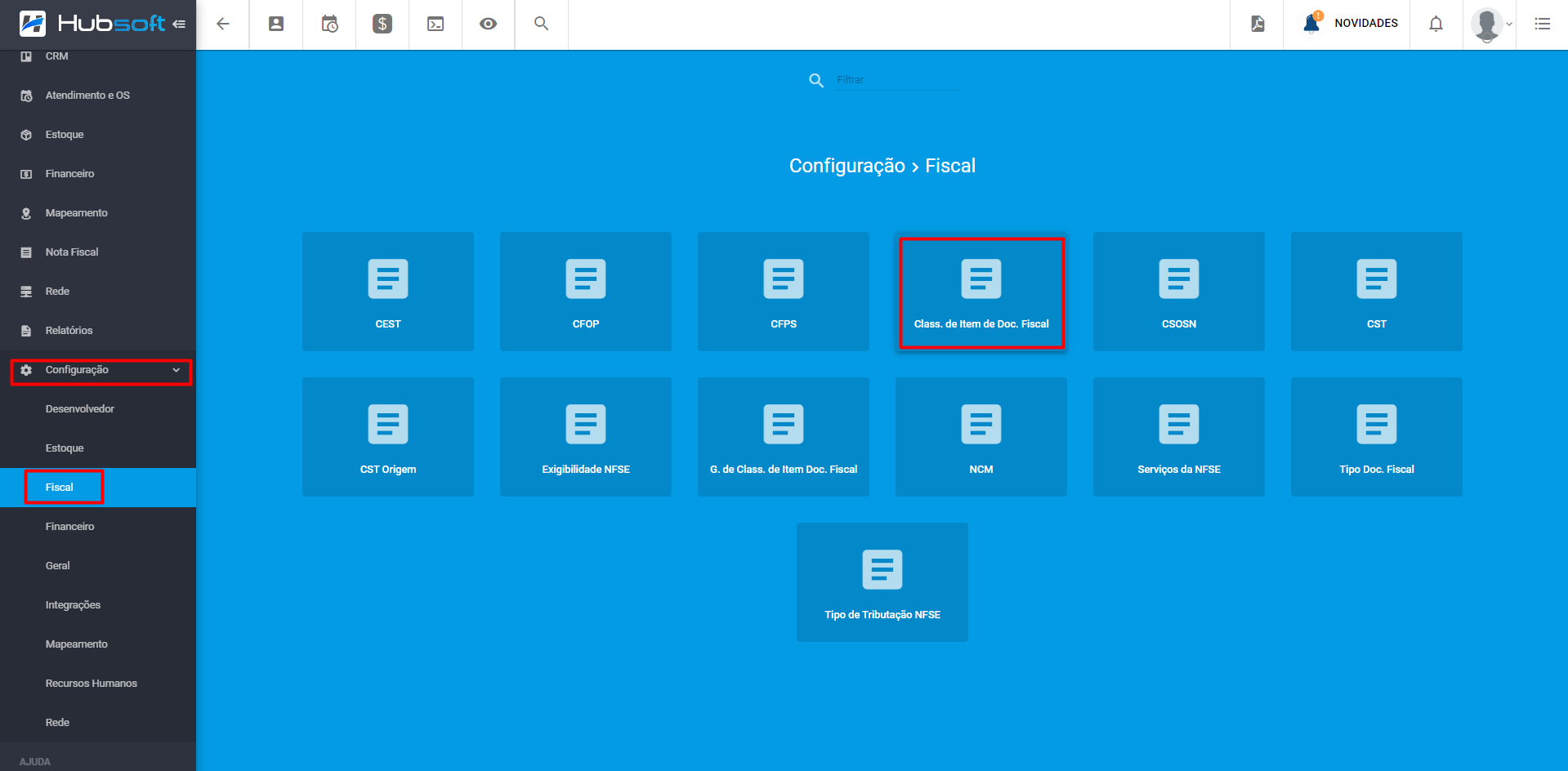This screenshot has width=1568, height=771.
Task: Open the client contact card icon
Action: [x=276, y=24]
